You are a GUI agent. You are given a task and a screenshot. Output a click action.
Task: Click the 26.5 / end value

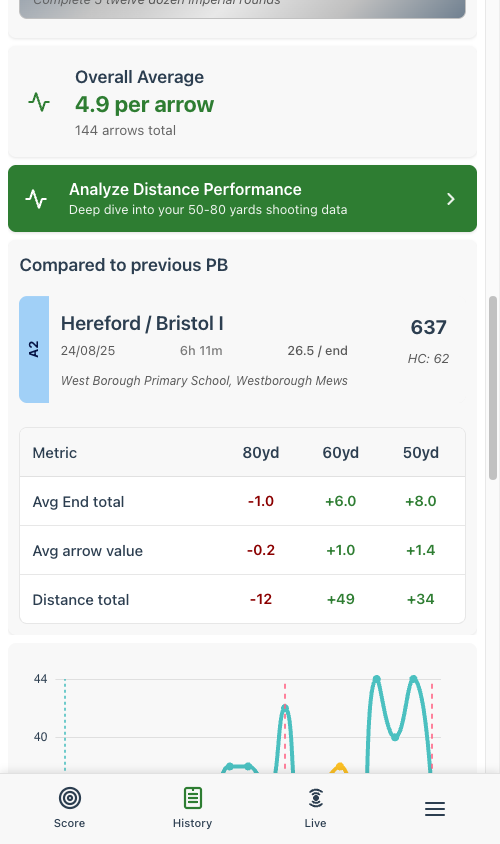point(318,351)
